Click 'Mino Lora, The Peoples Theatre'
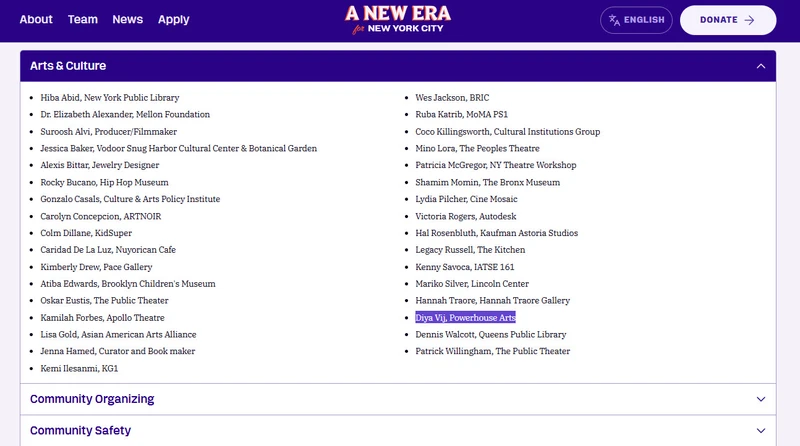Image resolution: width=800 pixels, height=446 pixels. pos(477,148)
